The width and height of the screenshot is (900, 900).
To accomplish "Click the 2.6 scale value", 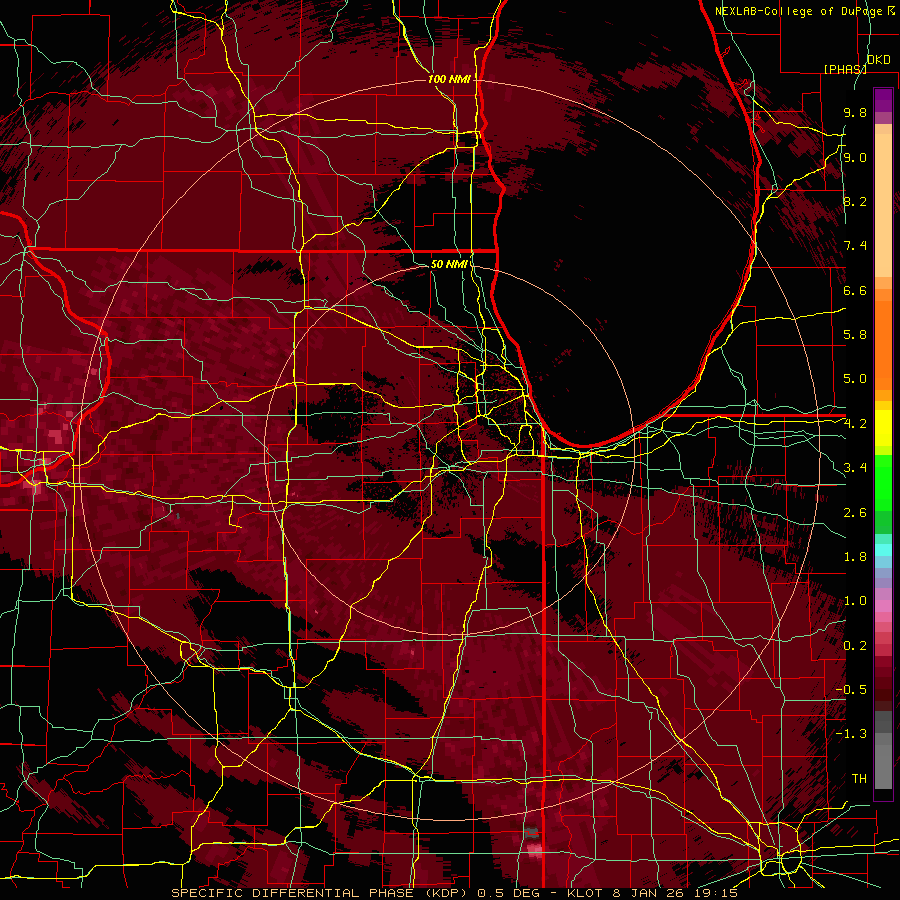I will pos(855,513).
